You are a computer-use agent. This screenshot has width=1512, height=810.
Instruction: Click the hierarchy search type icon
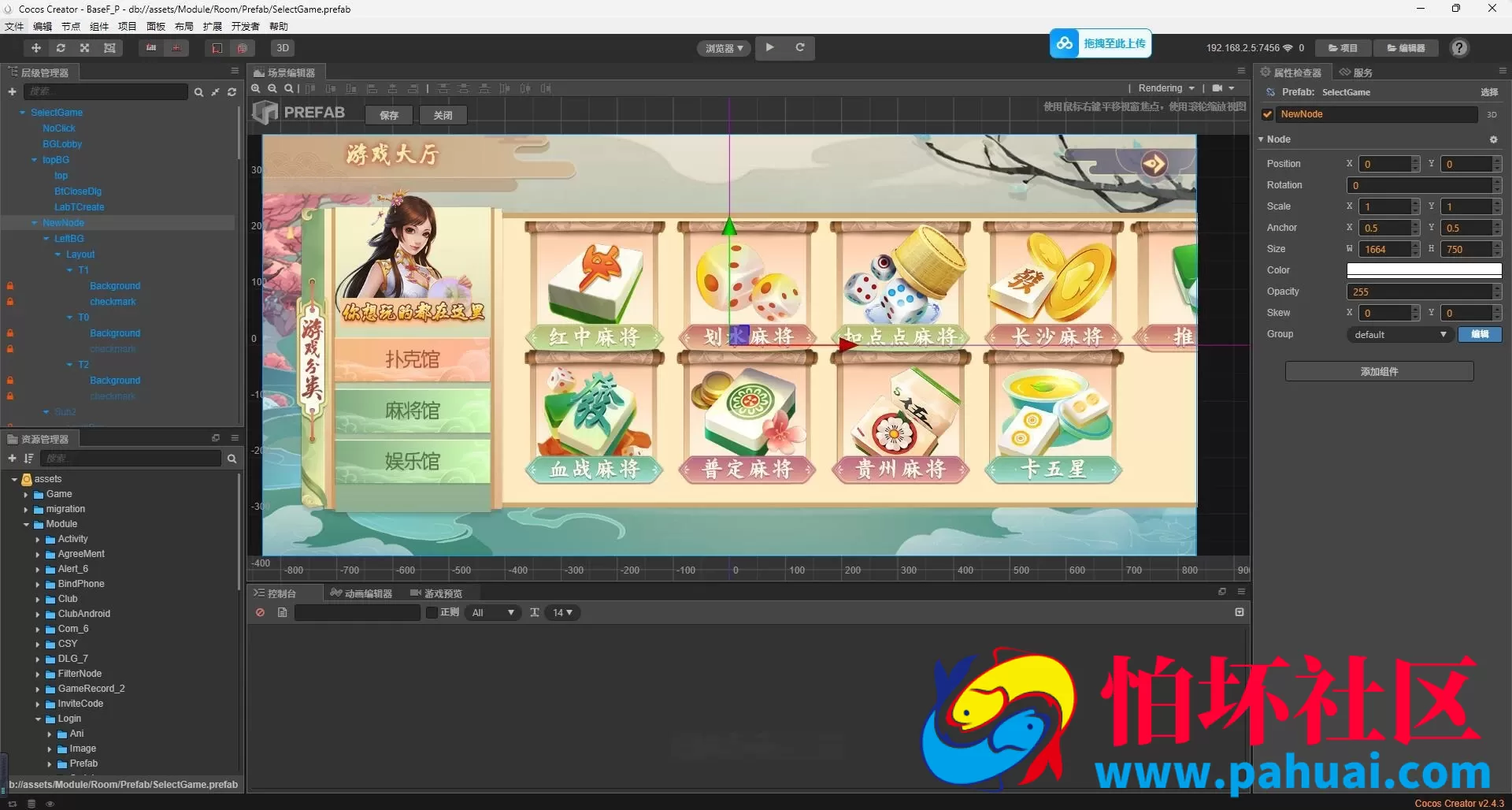coord(198,92)
